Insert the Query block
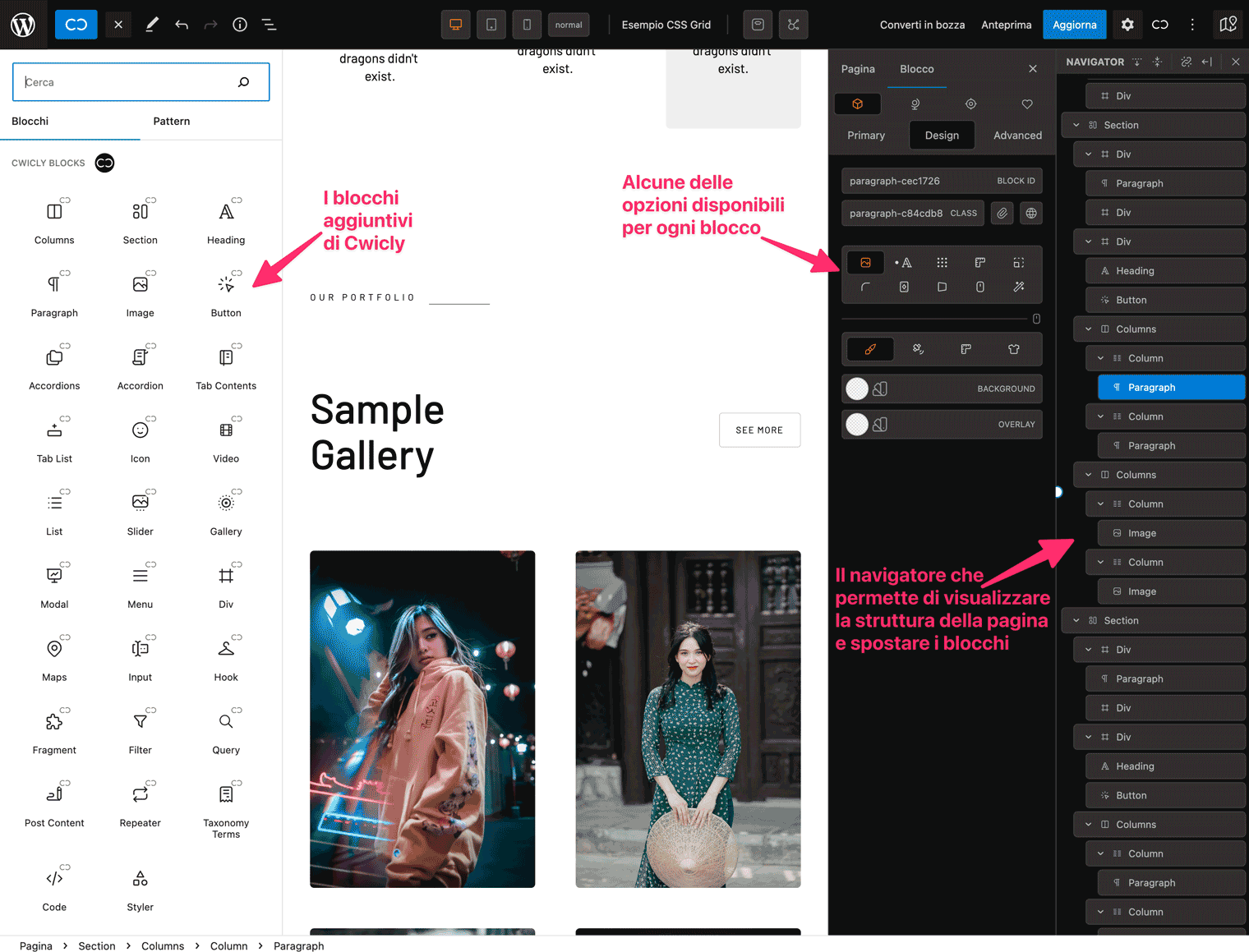The height and width of the screenshot is (952, 1249). [x=226, y=733]
